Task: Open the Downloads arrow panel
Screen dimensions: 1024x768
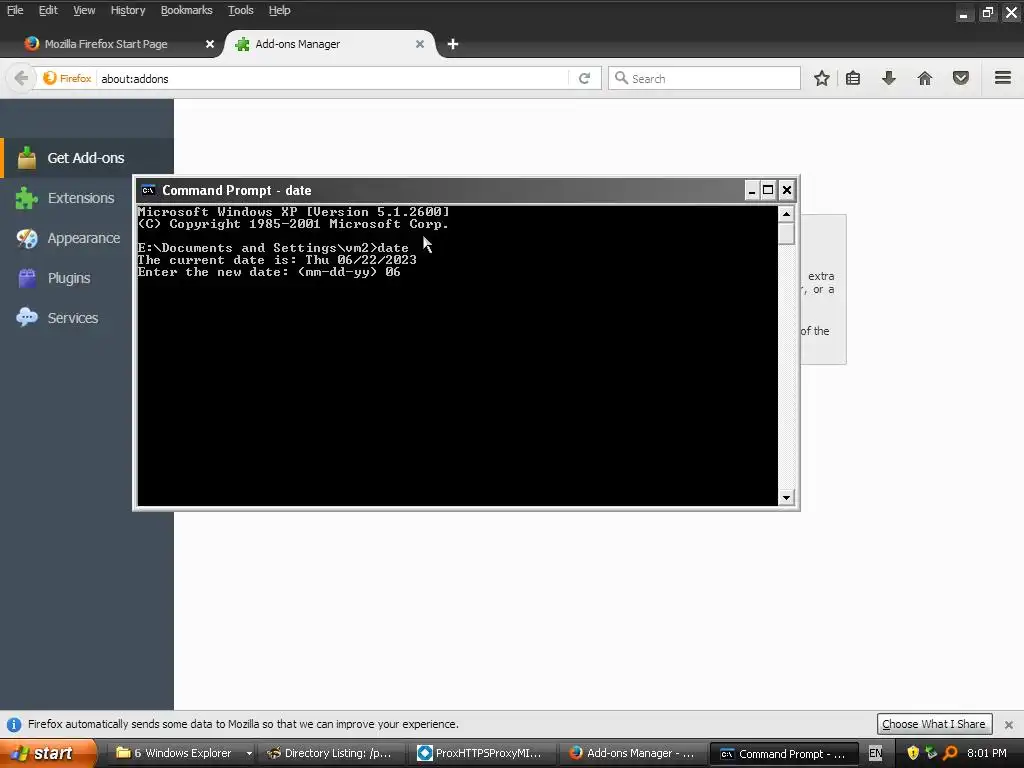Action: coord(889,78)
